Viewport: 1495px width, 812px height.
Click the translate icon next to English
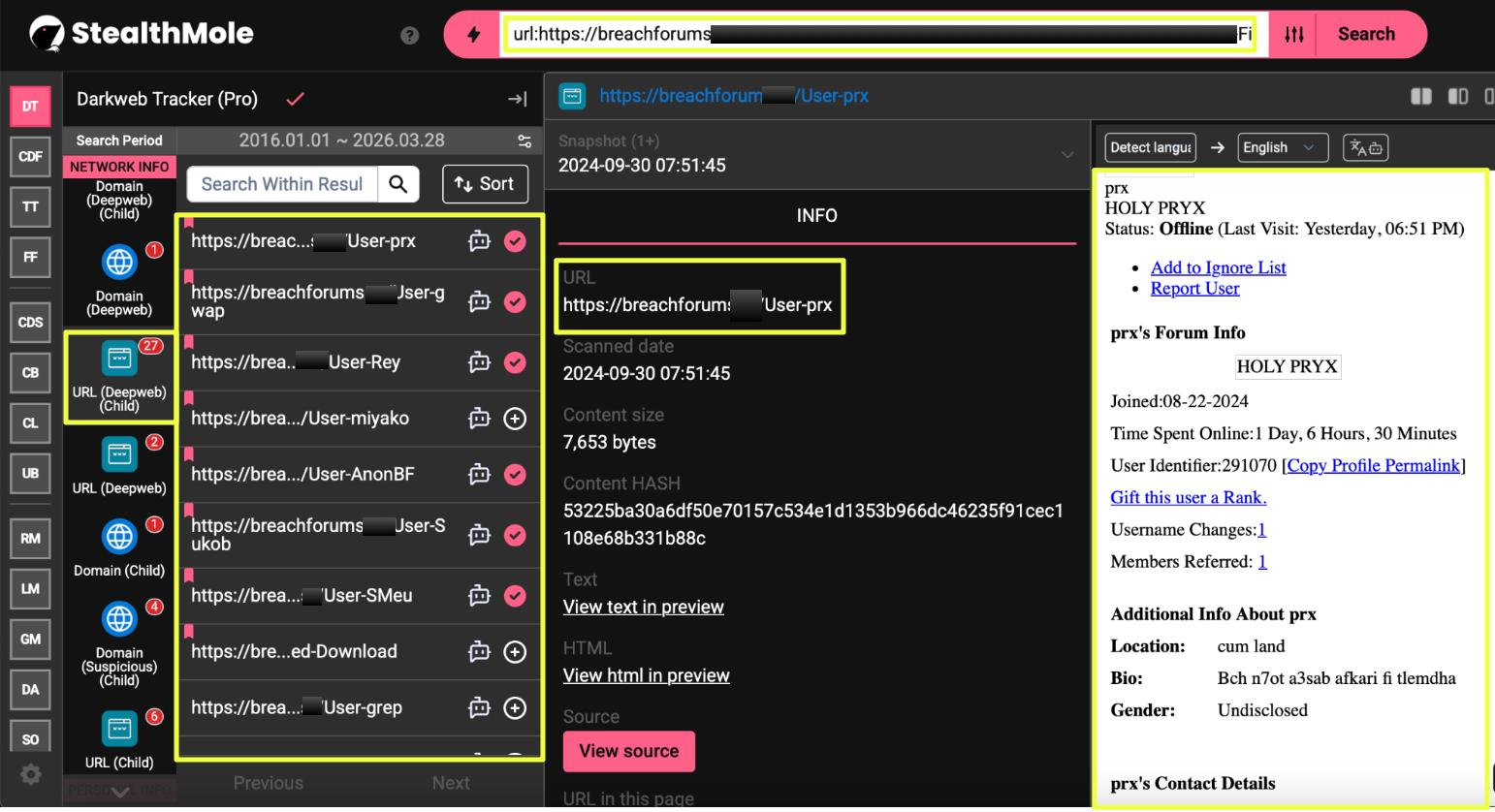tap(1365, 147)
